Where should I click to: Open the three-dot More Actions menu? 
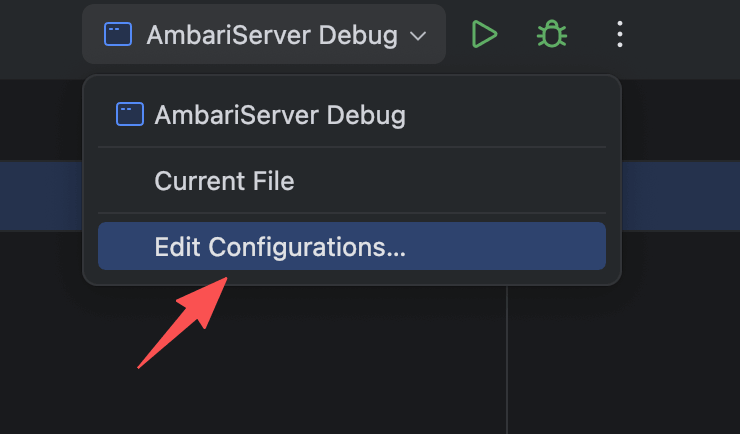(x=620, y=35)
